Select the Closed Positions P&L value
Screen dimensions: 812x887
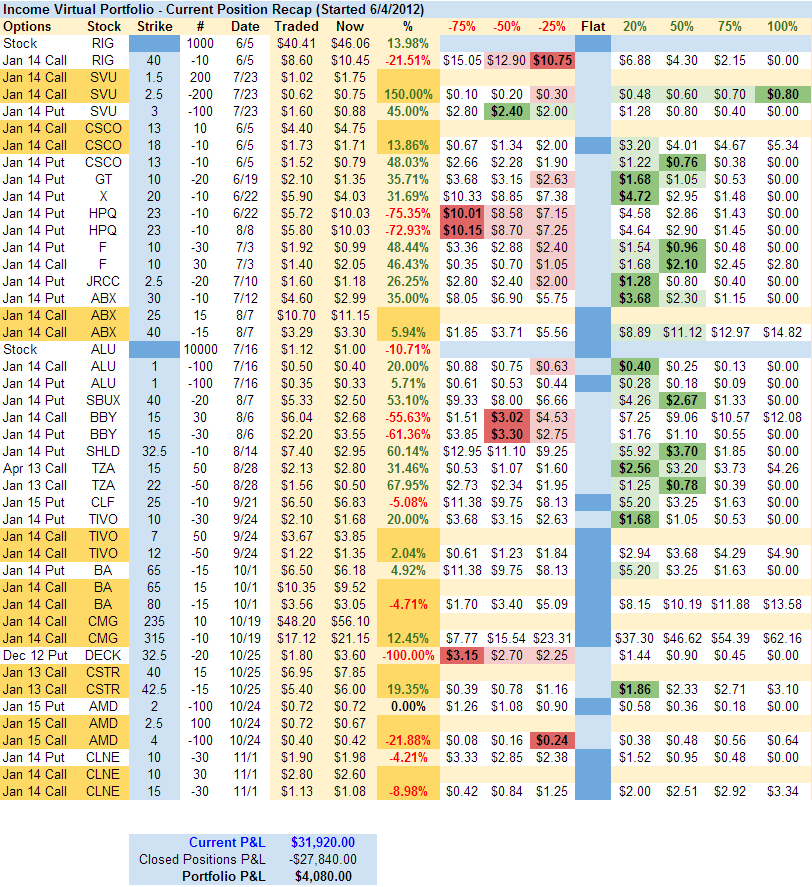[x=323, y=859]
